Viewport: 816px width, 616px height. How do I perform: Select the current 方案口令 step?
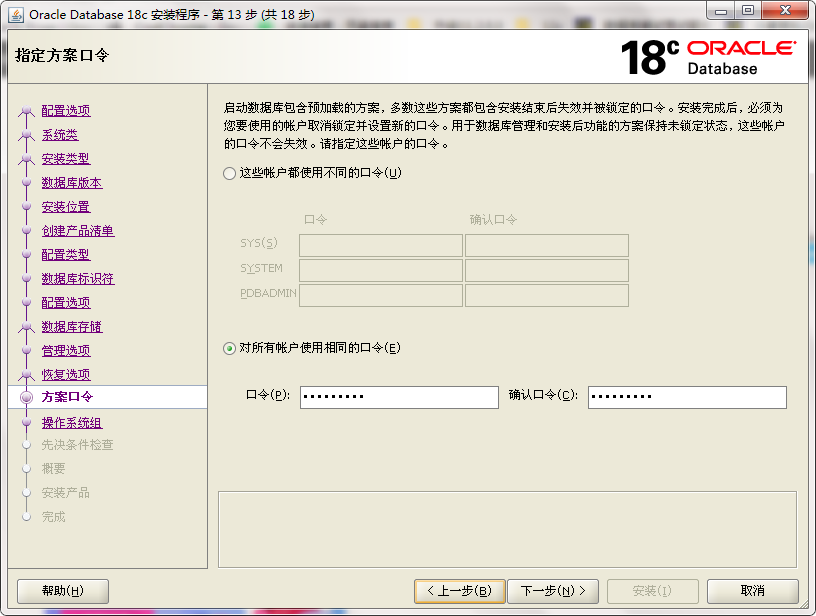(68, 397)
